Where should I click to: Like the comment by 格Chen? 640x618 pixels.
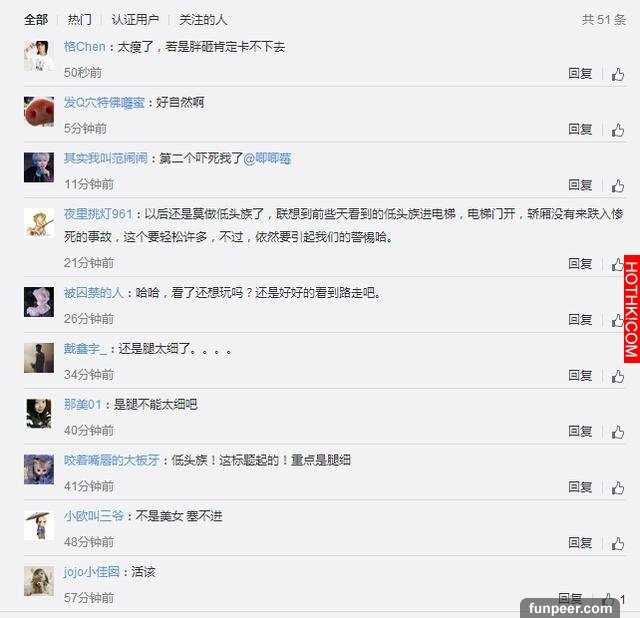point(618,74)
